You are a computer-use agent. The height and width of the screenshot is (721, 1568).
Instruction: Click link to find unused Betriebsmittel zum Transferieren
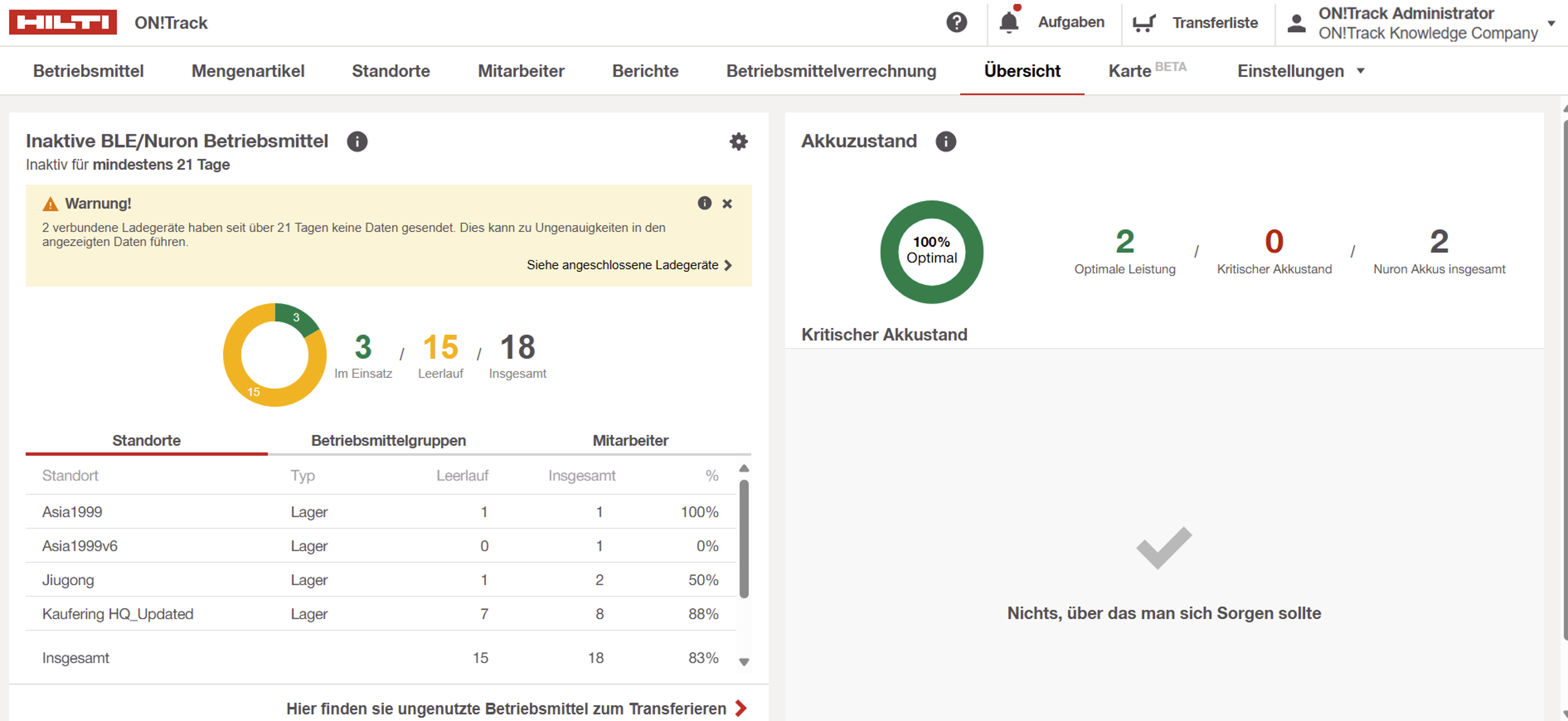click(x=506, y=708)
